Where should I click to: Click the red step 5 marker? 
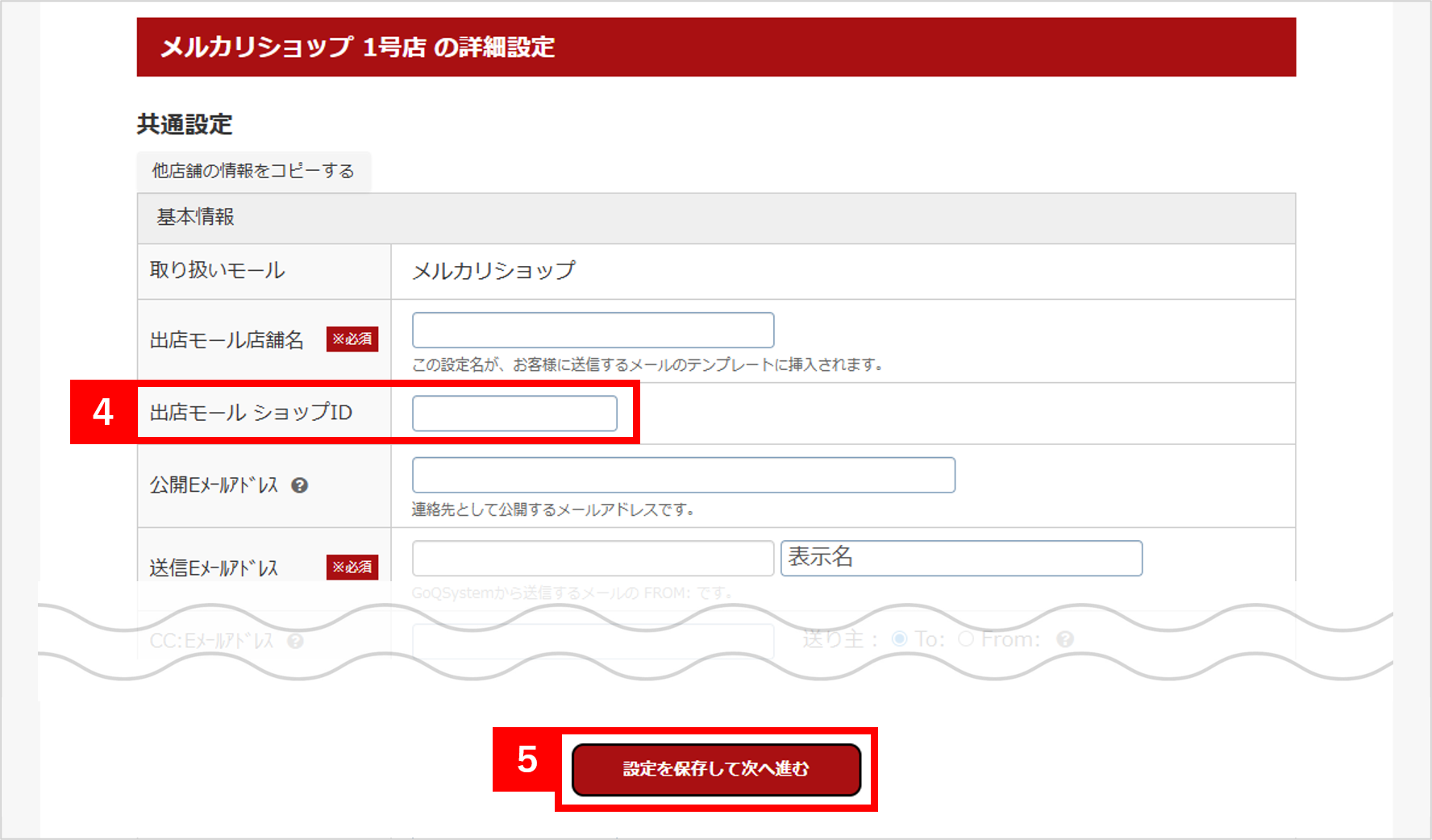pyautogui.click(x=527, y=759)
